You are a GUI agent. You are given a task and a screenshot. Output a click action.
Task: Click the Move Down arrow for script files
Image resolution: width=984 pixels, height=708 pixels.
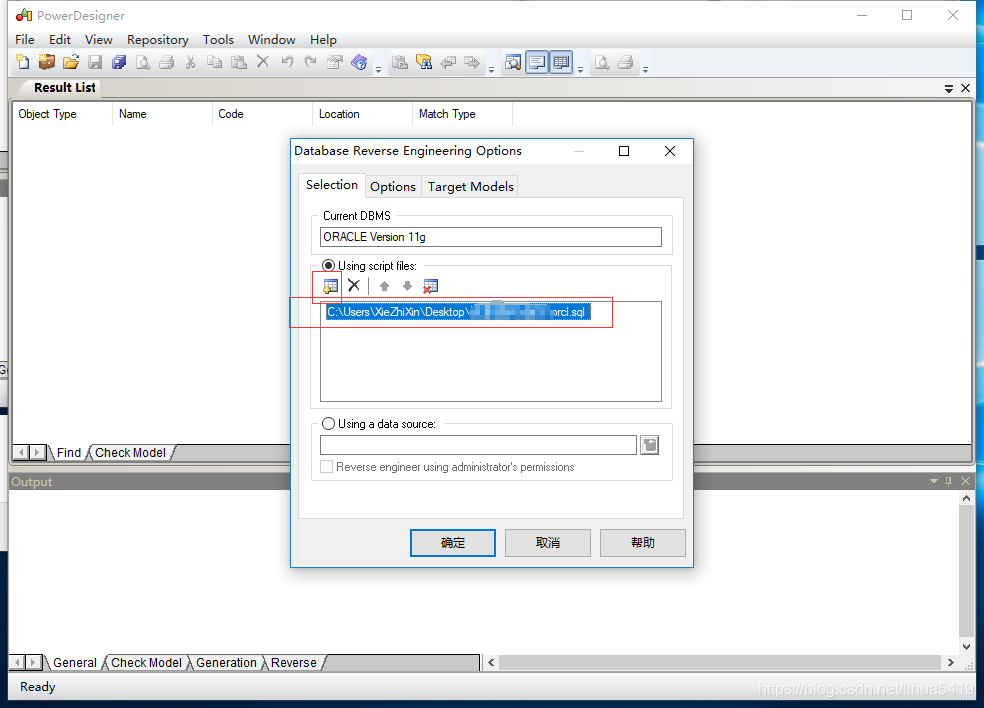click(407, 287)
